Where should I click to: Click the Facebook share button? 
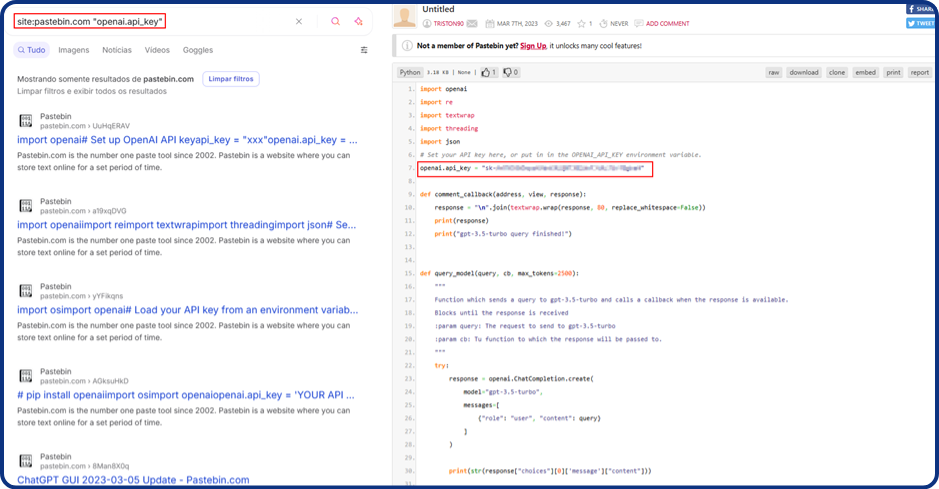coord(920,8)
